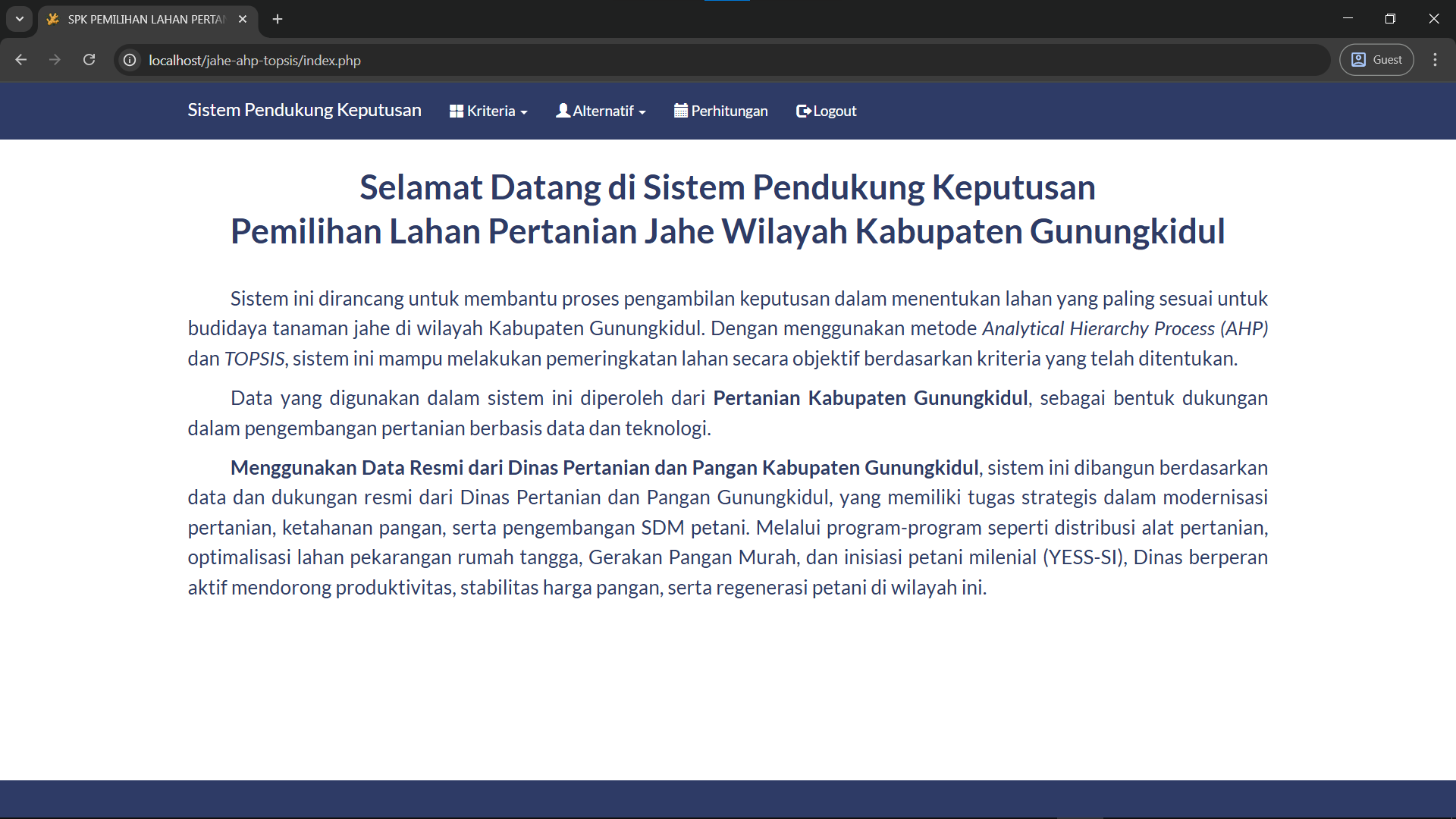Go forward with the browser arrow
Image resolution: width=1456 pixels, height=819 pixels.
coord(55,60)
